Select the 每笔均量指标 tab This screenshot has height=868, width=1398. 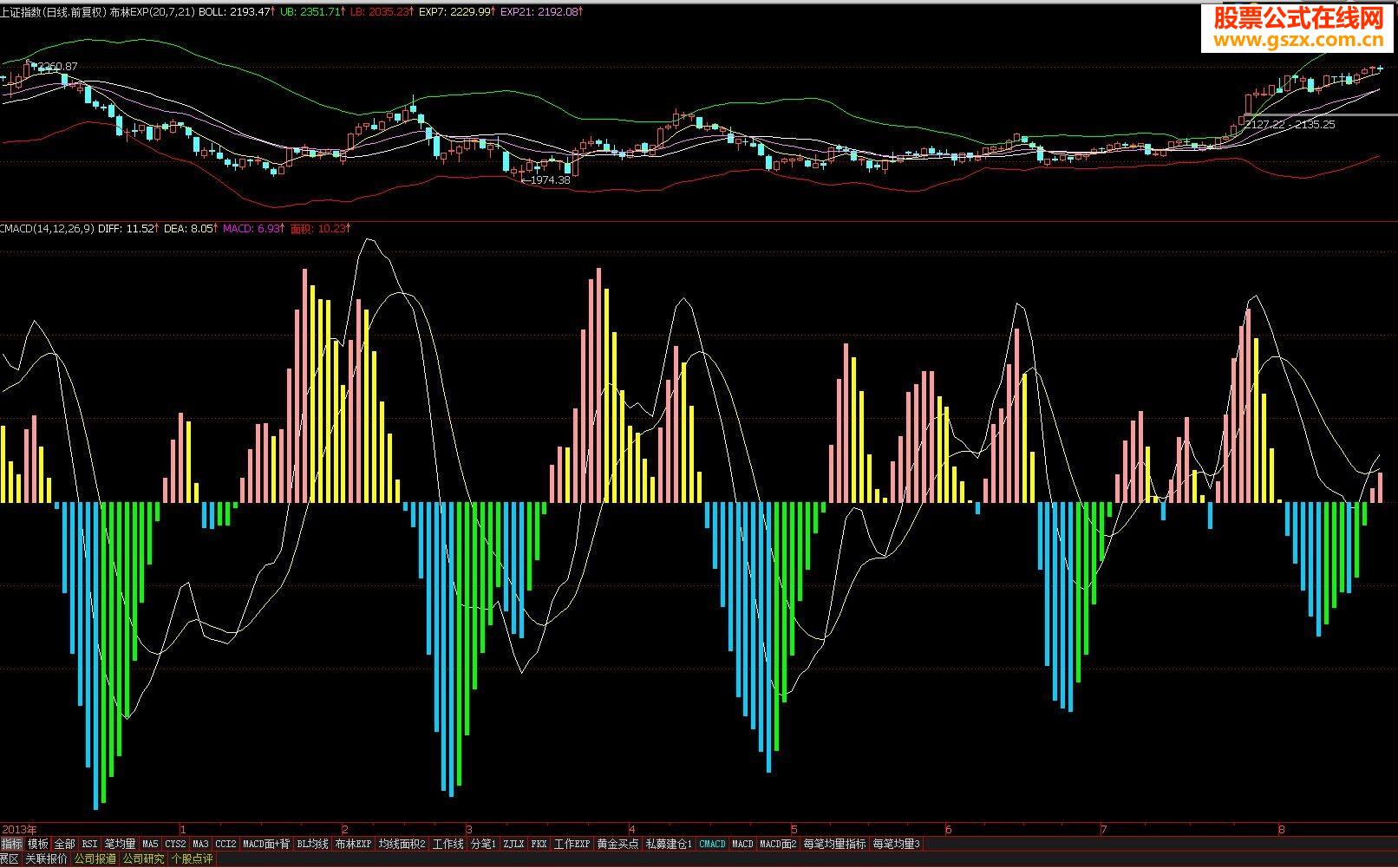point(835,844)
